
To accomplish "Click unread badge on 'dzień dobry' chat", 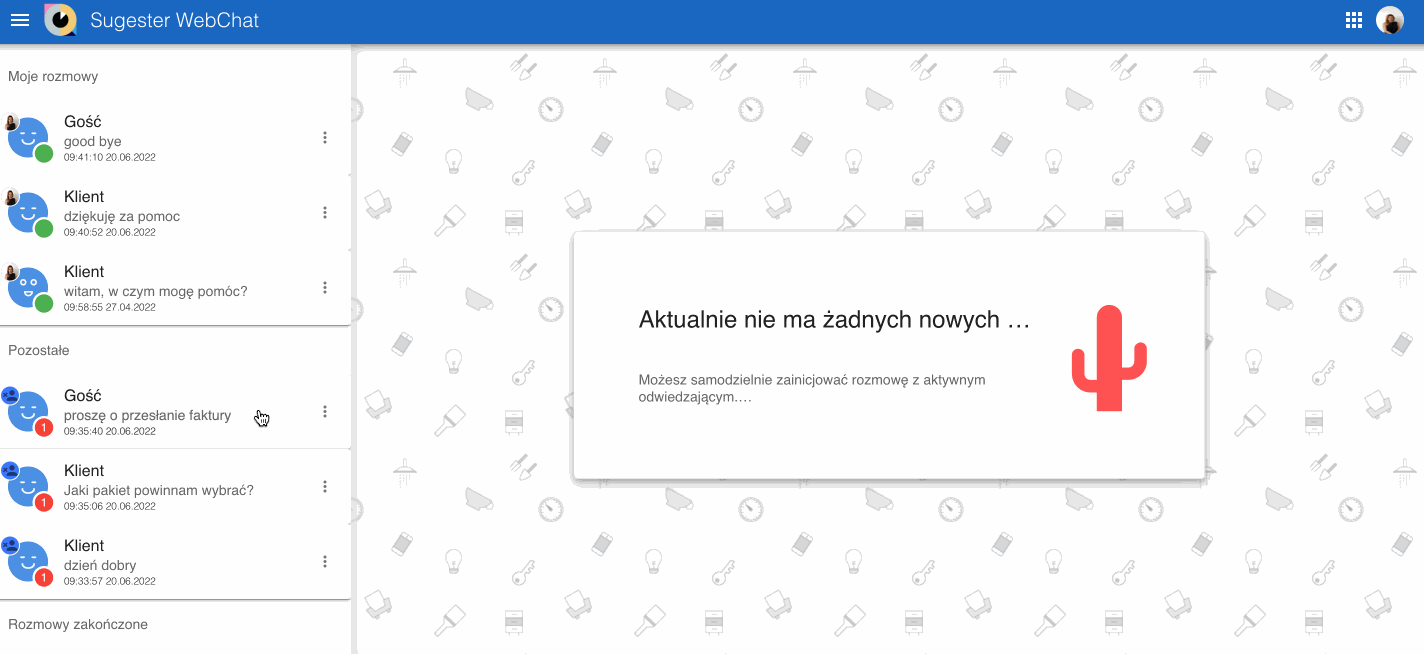I will coord(44,578).
